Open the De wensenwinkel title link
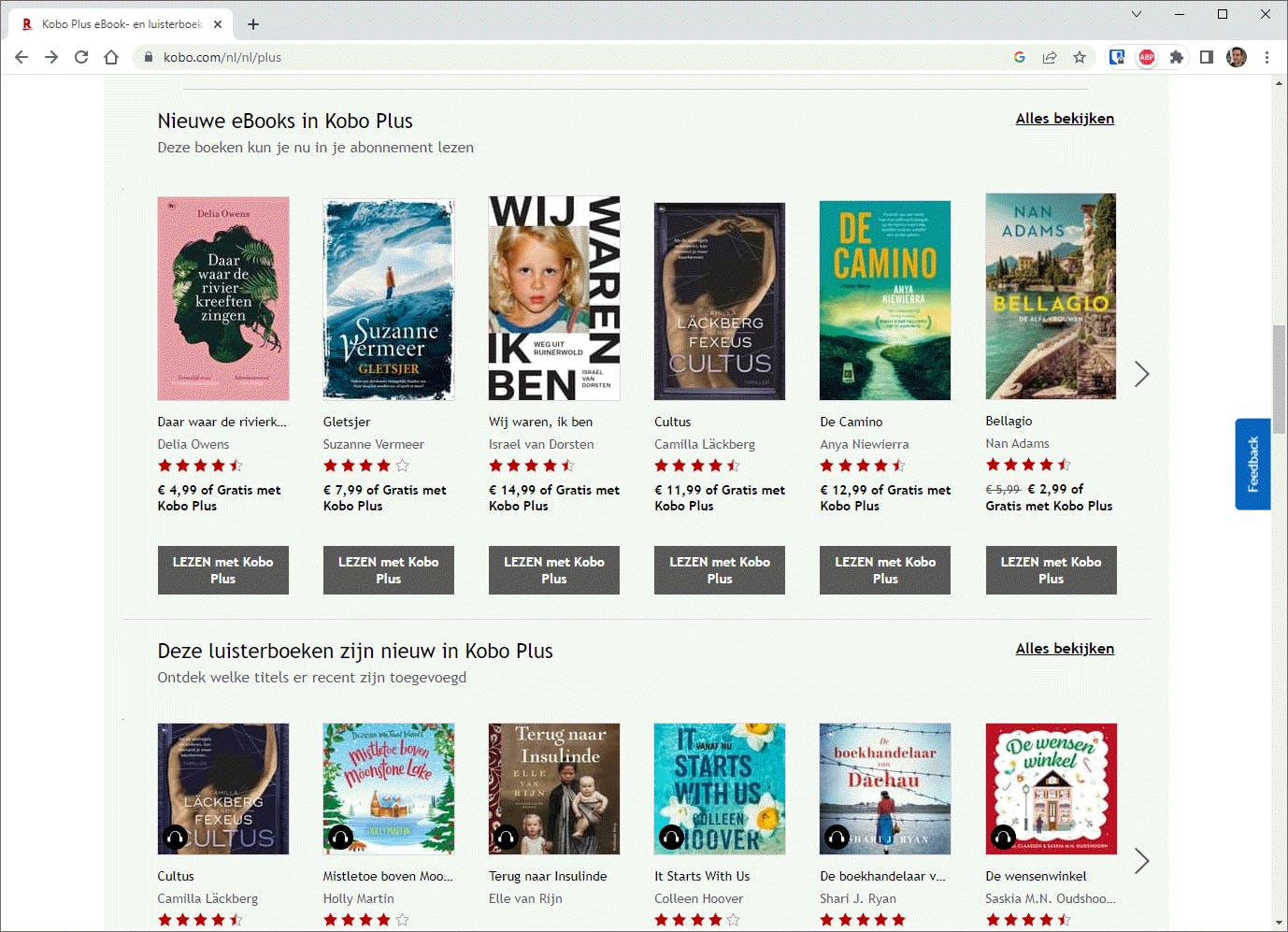 (x=1036, y=876)
